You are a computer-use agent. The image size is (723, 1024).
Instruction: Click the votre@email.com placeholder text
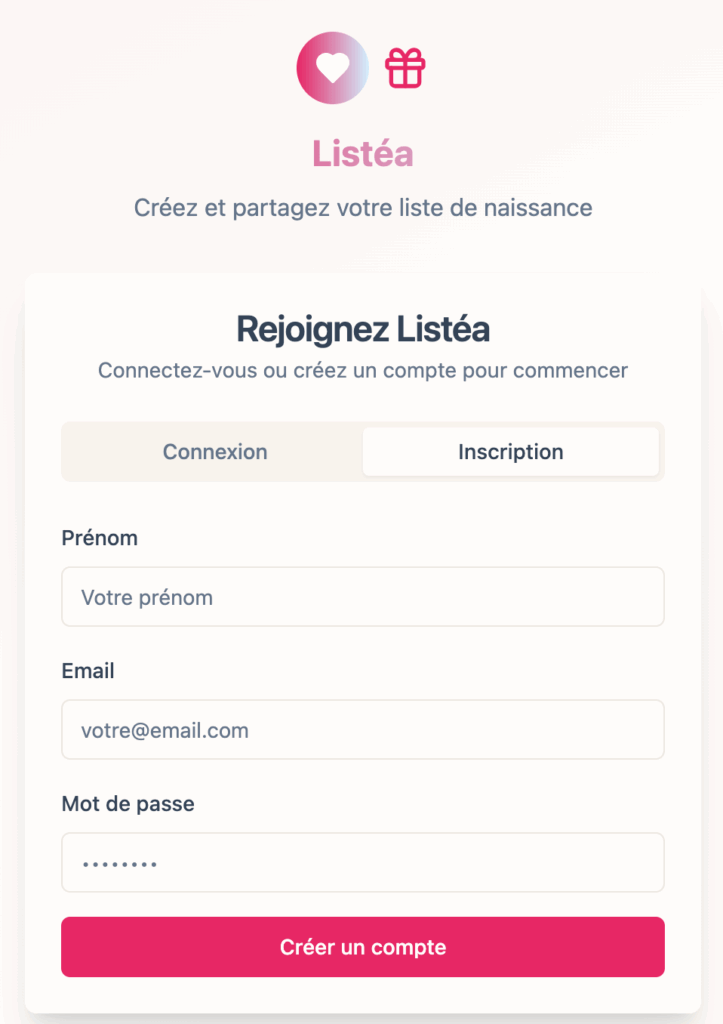coord(165,731)
